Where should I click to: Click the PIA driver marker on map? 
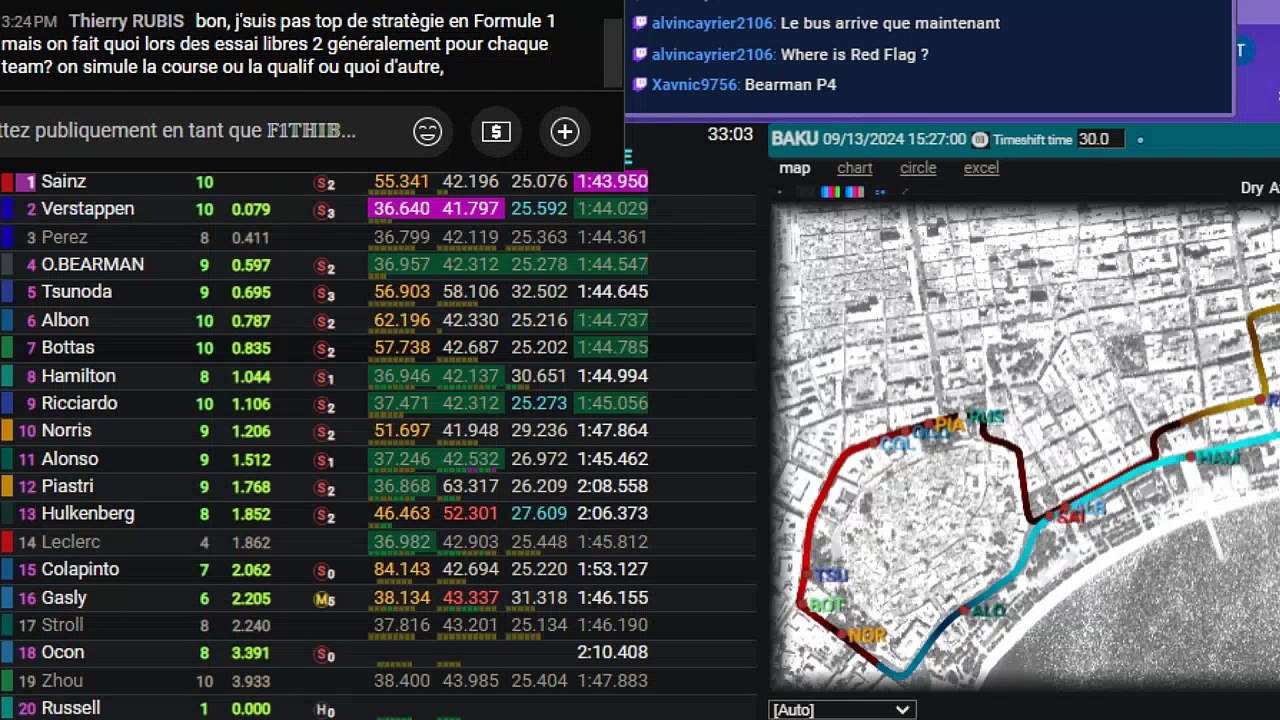pyautogui.click(x=949, y=424)
